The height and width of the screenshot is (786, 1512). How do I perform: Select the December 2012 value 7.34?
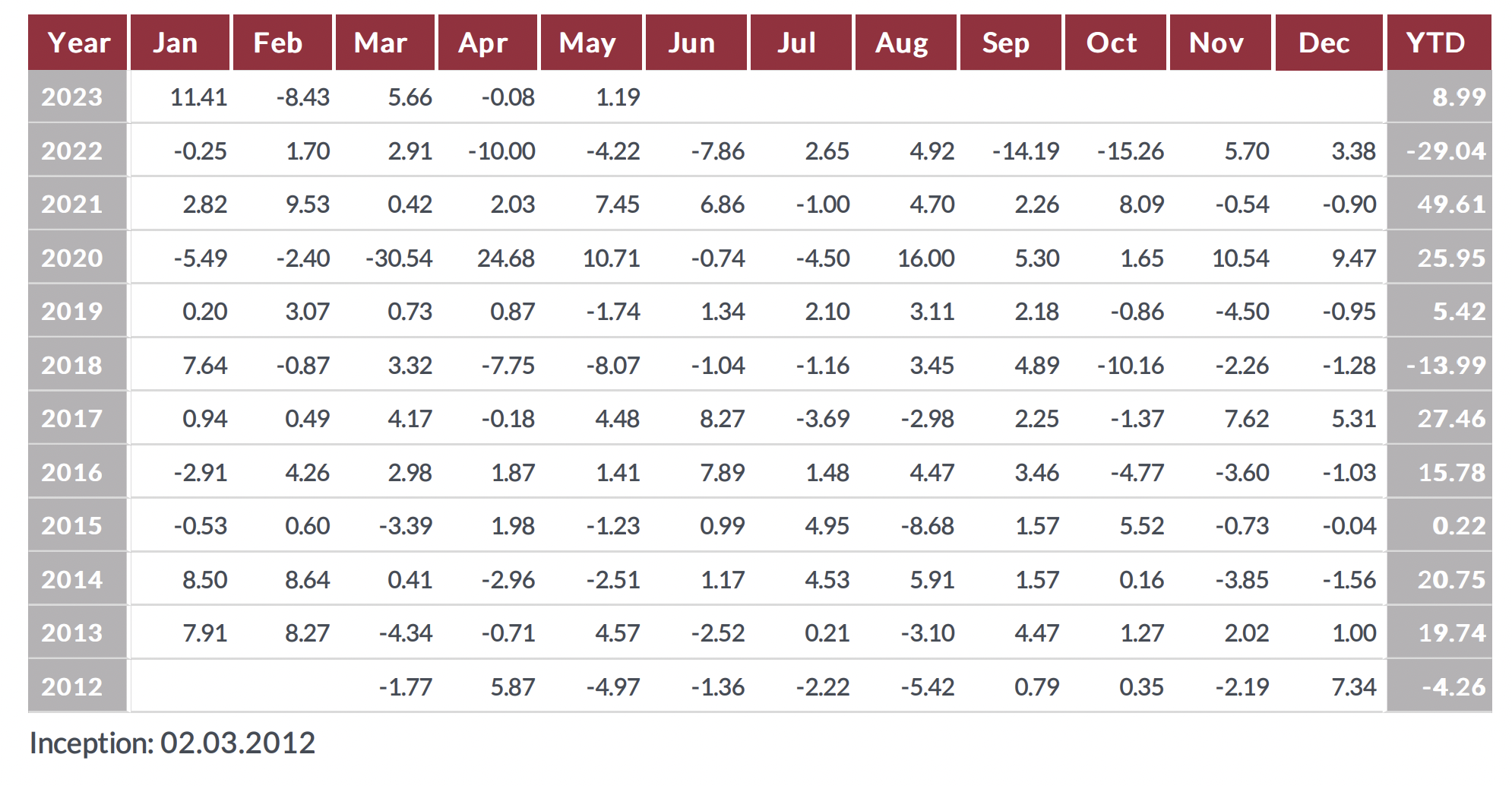(x=1354, y=687)
